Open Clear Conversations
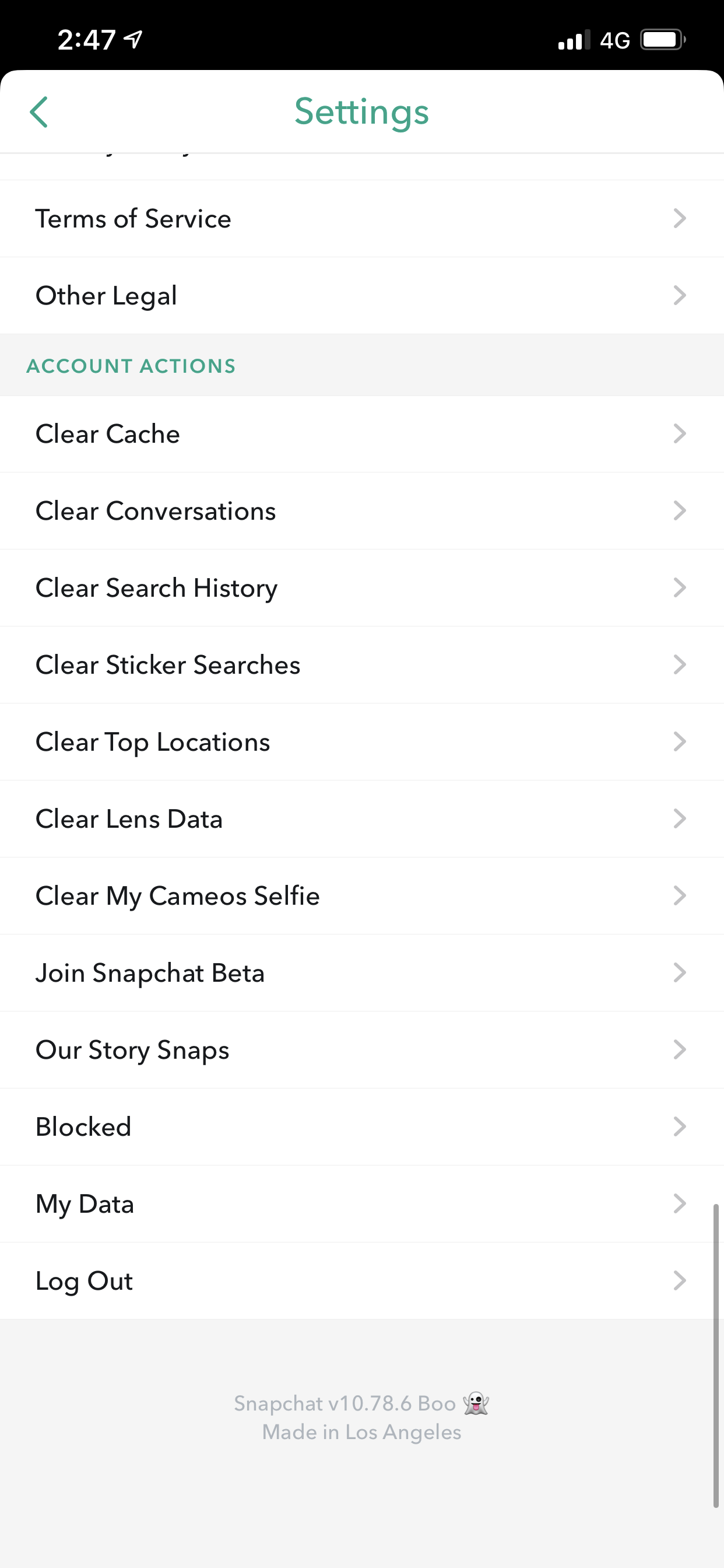Image resolution: width=724 pixels, height=1568 pixels. 156,512
